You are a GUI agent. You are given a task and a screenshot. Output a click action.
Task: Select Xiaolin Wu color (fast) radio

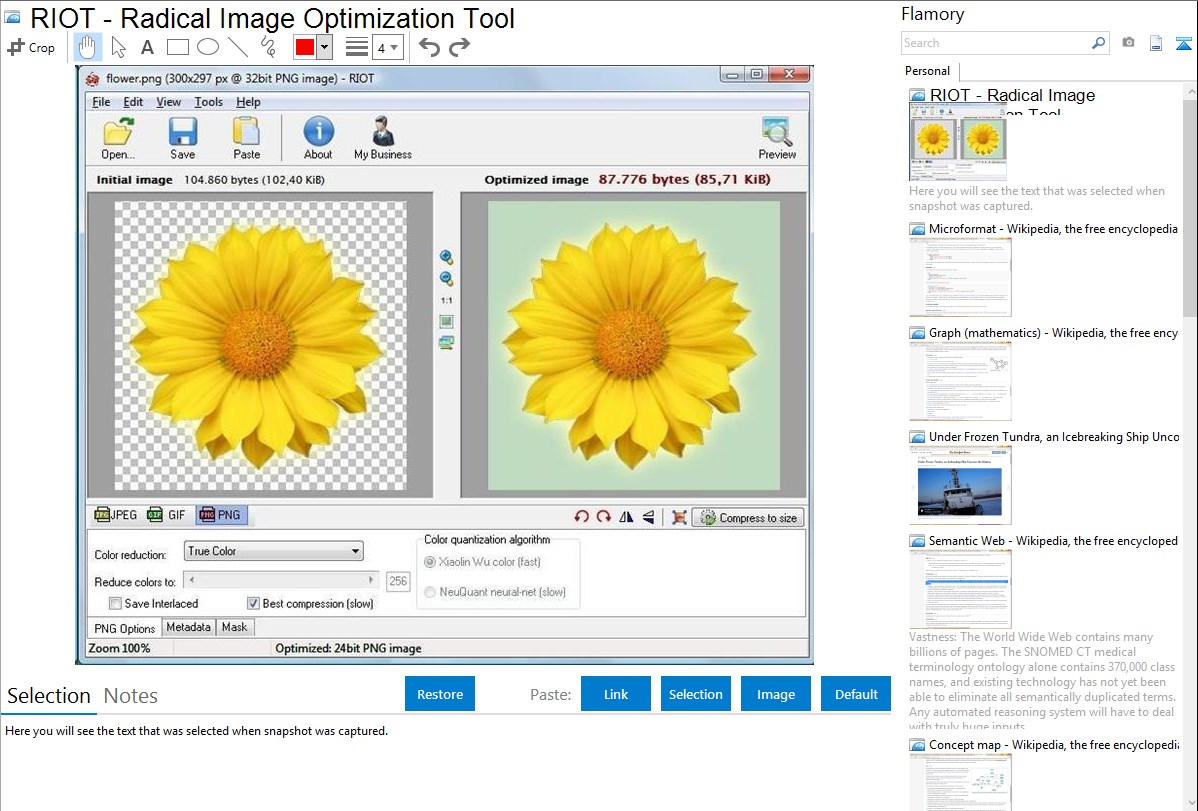pos(430,562)
